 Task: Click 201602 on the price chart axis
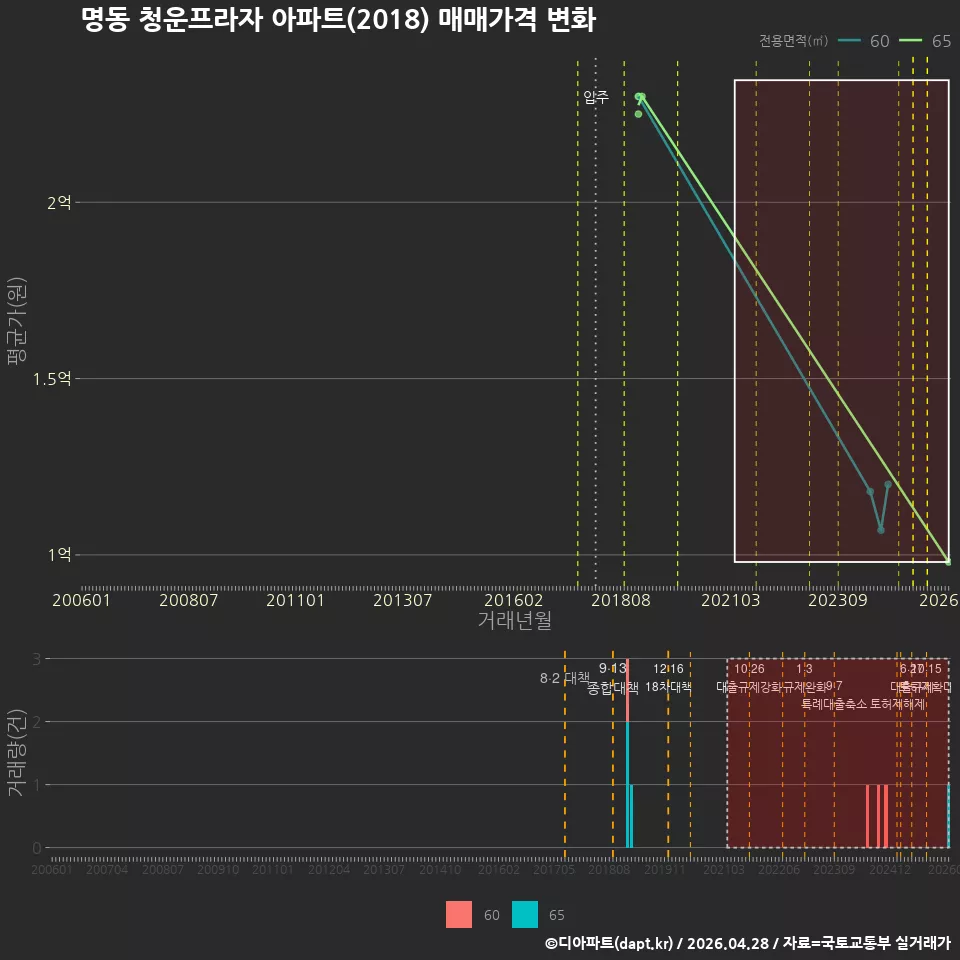tap(513, 600)
